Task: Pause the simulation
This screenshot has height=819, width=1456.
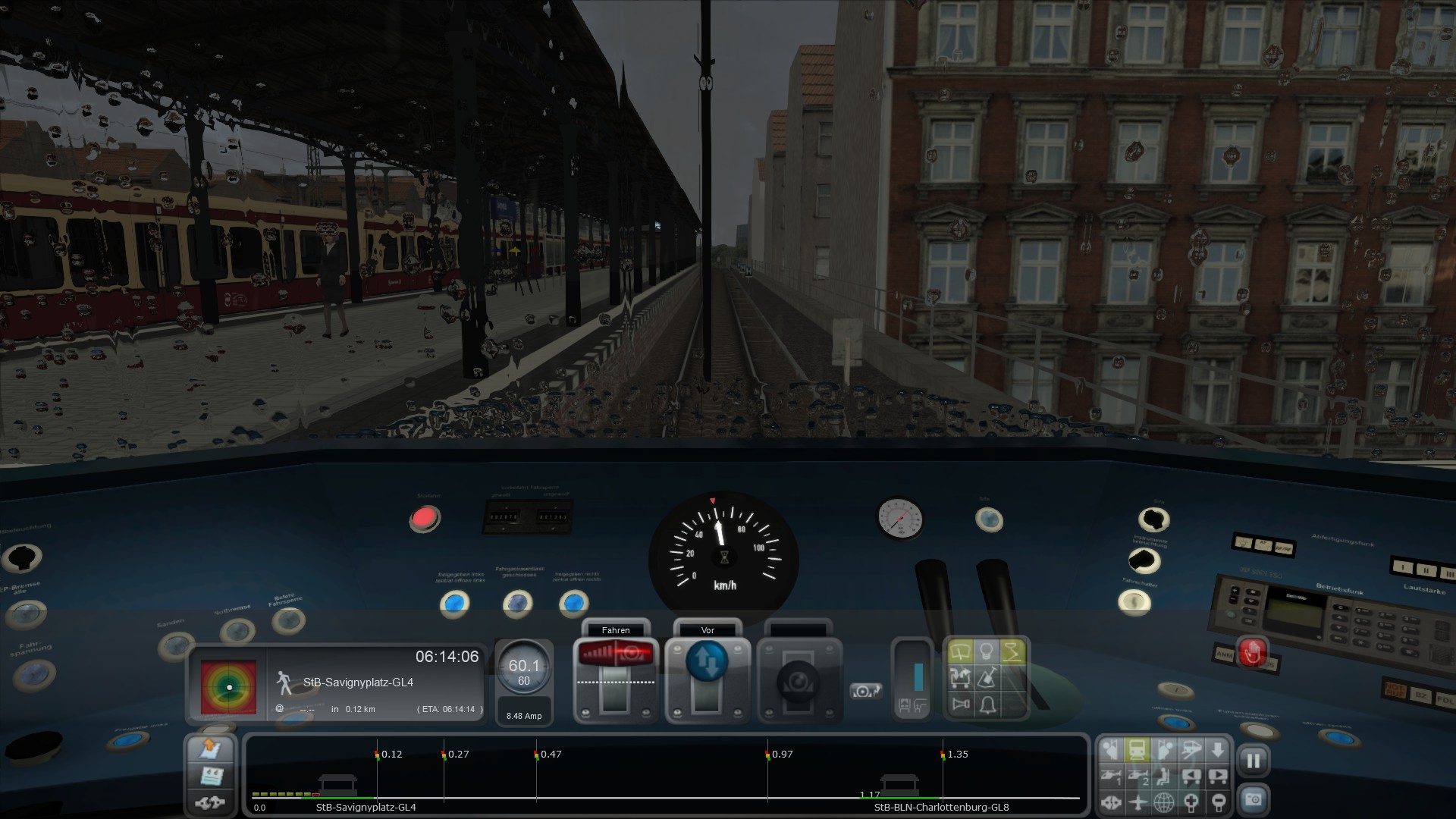Action: tap(1253, 761)
